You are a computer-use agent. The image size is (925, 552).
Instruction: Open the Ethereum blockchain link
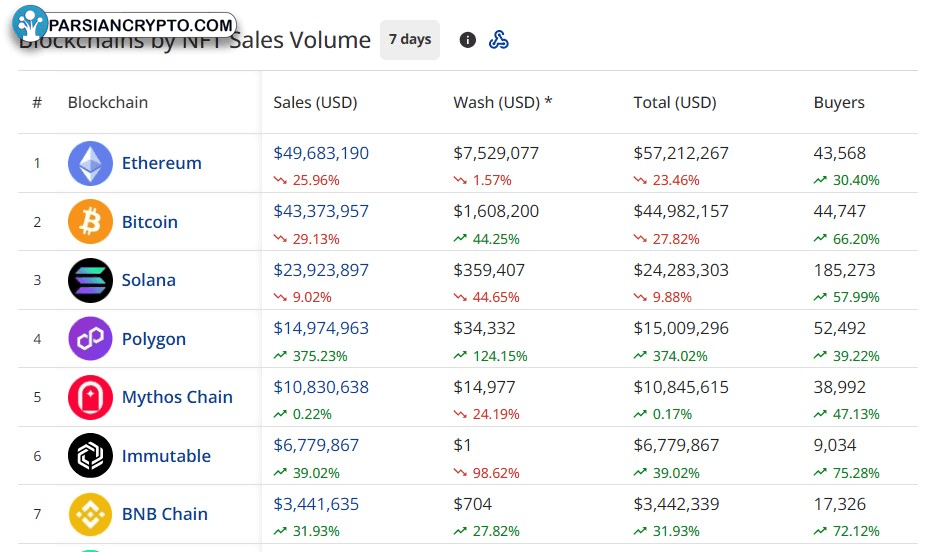pos(162,163)
